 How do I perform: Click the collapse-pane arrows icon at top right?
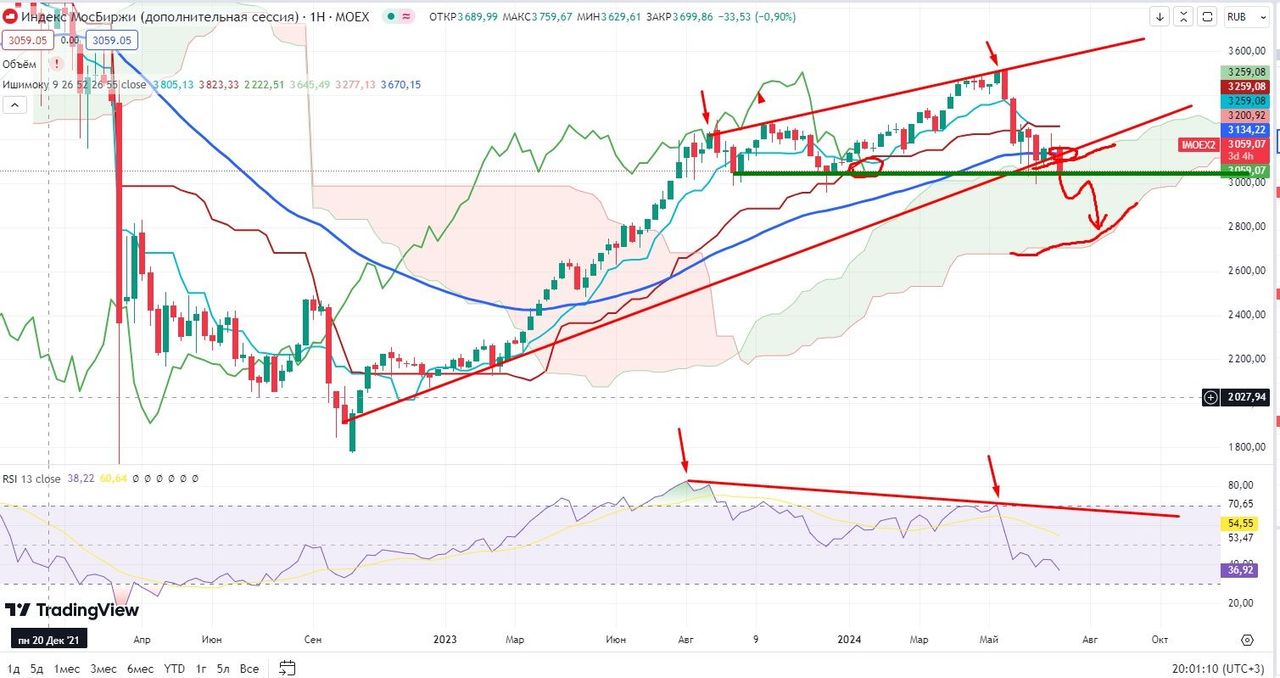(1184, 17)
